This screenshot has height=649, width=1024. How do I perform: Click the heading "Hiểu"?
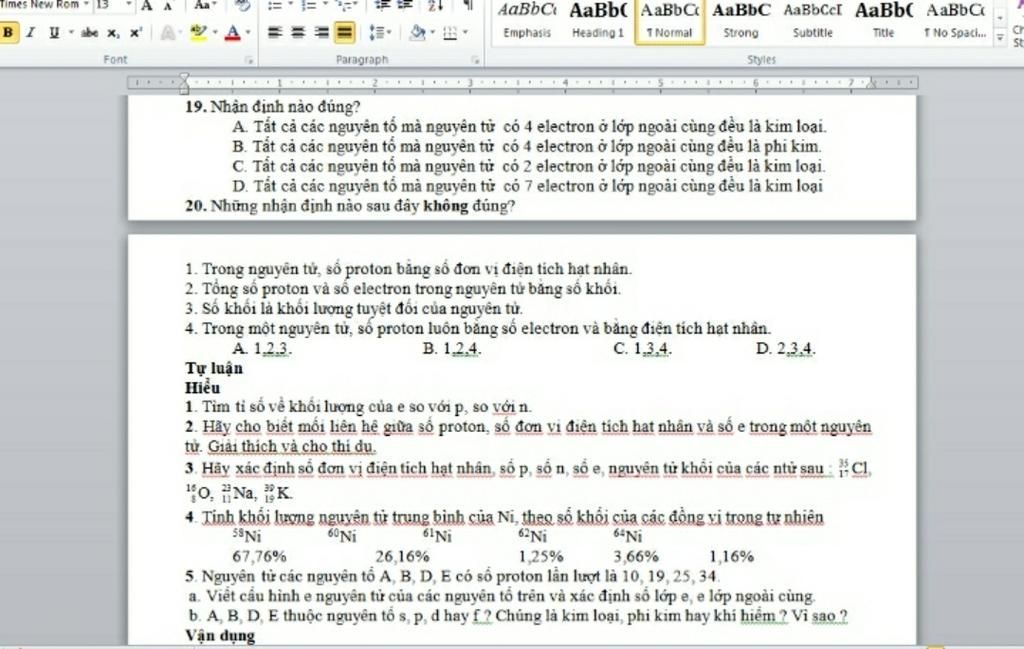tap(202, 387)
